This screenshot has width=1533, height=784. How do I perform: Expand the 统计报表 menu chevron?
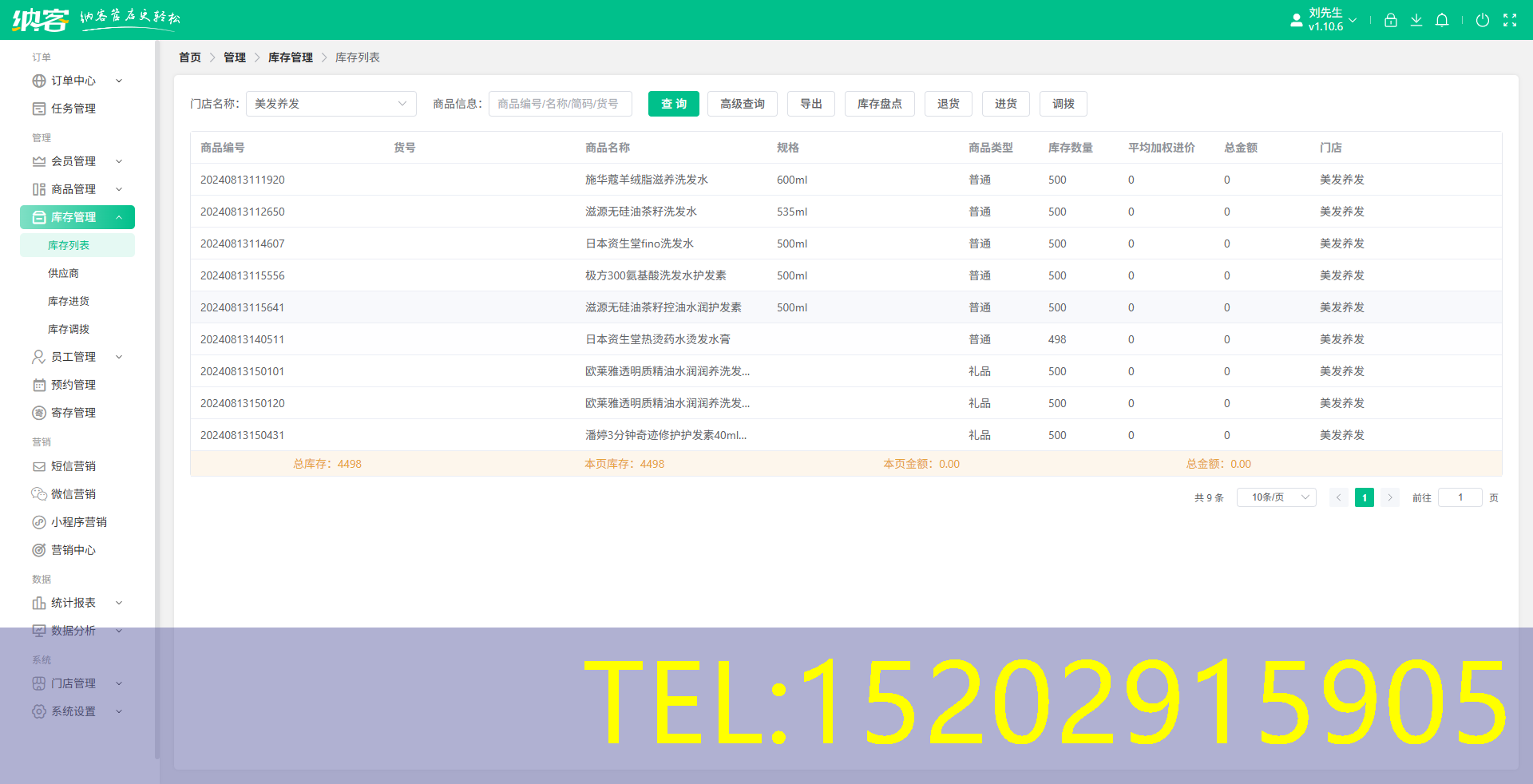(x=119, y=603)
